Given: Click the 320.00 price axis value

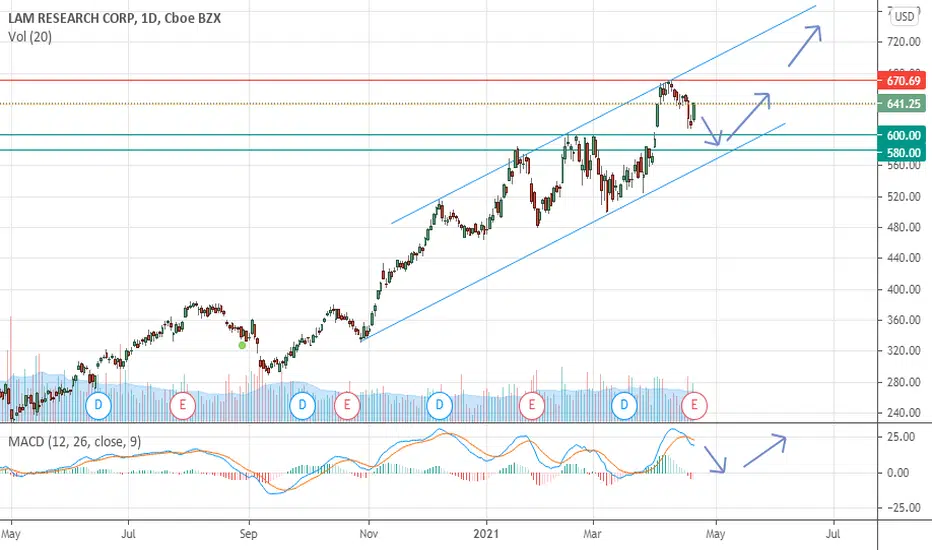Looking at the screenshot, I should (904, 351).
